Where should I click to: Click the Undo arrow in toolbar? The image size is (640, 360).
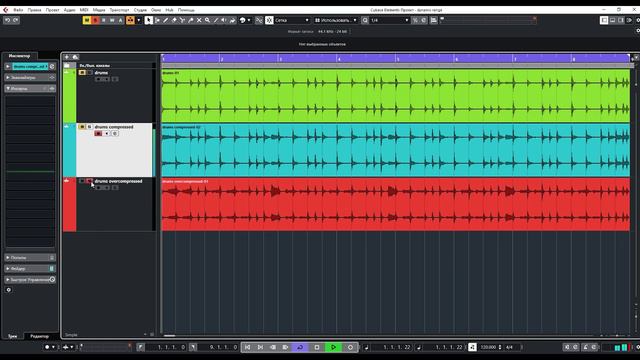(7, 20)
